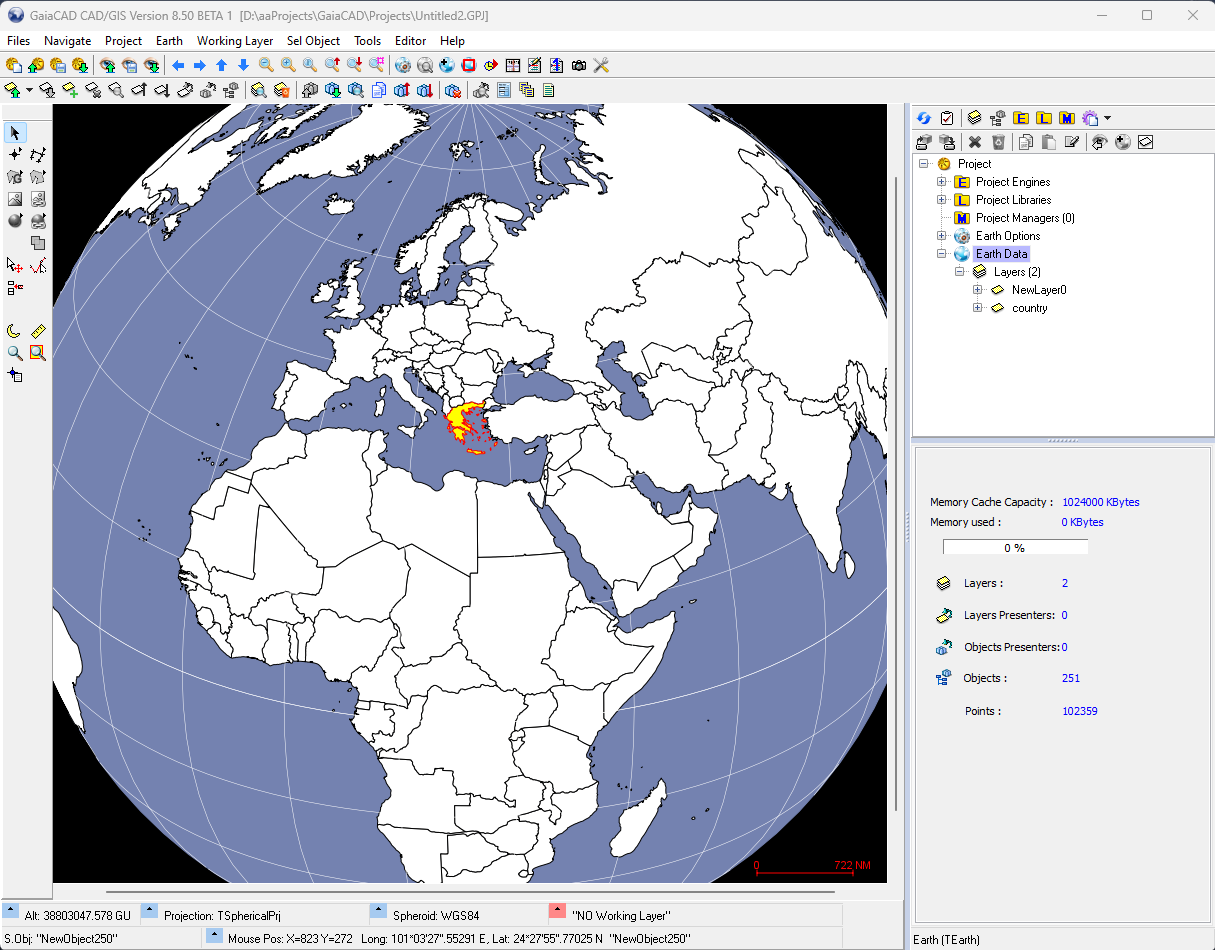This screenshot has width=1215, height=951.
Task: Collapse the Earth Data node
Action: (941, 254)
